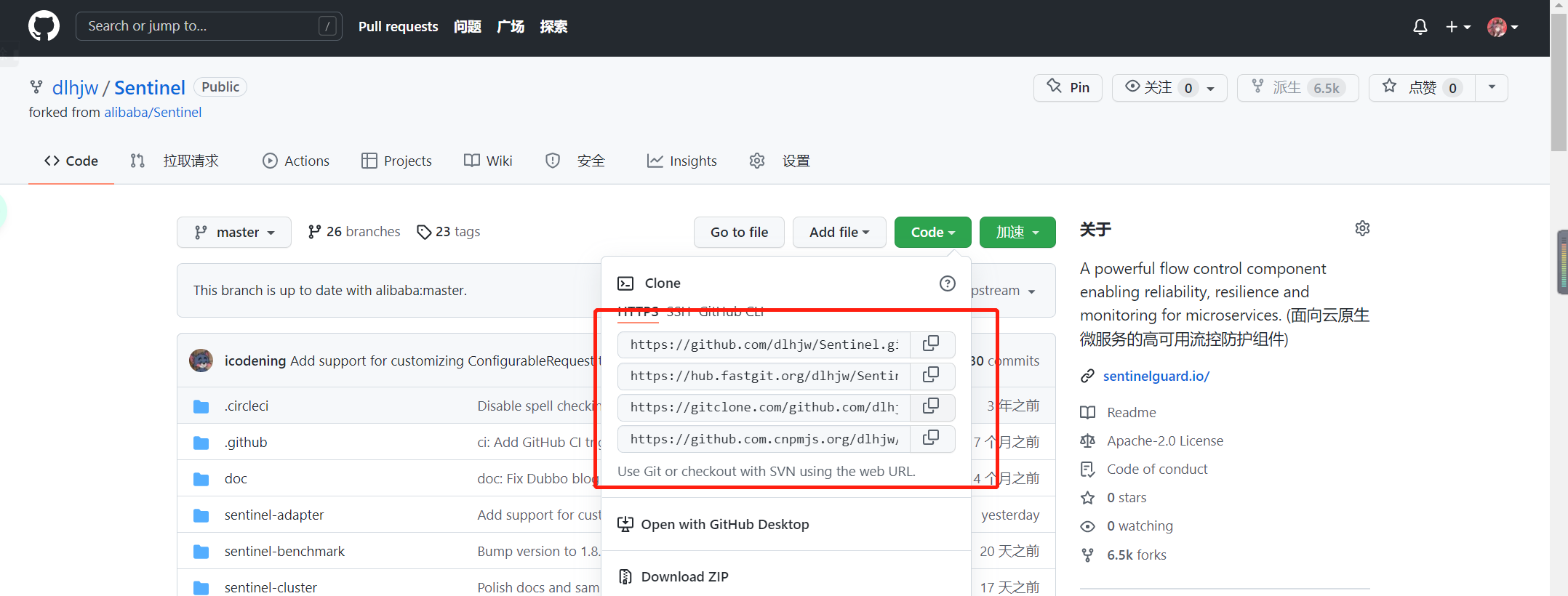
Task: Select the github.com/dlhjw/Sentinel.git URL field
Action: 764,345
